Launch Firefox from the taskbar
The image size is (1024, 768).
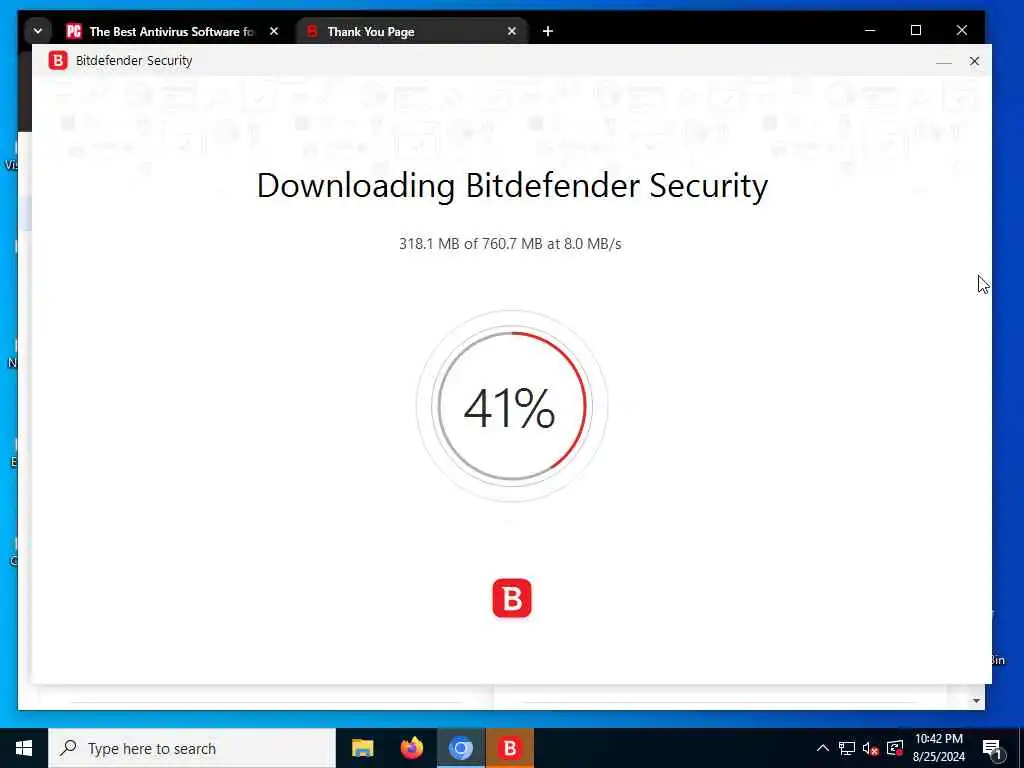pyautogui.click(x=411, y=748)
